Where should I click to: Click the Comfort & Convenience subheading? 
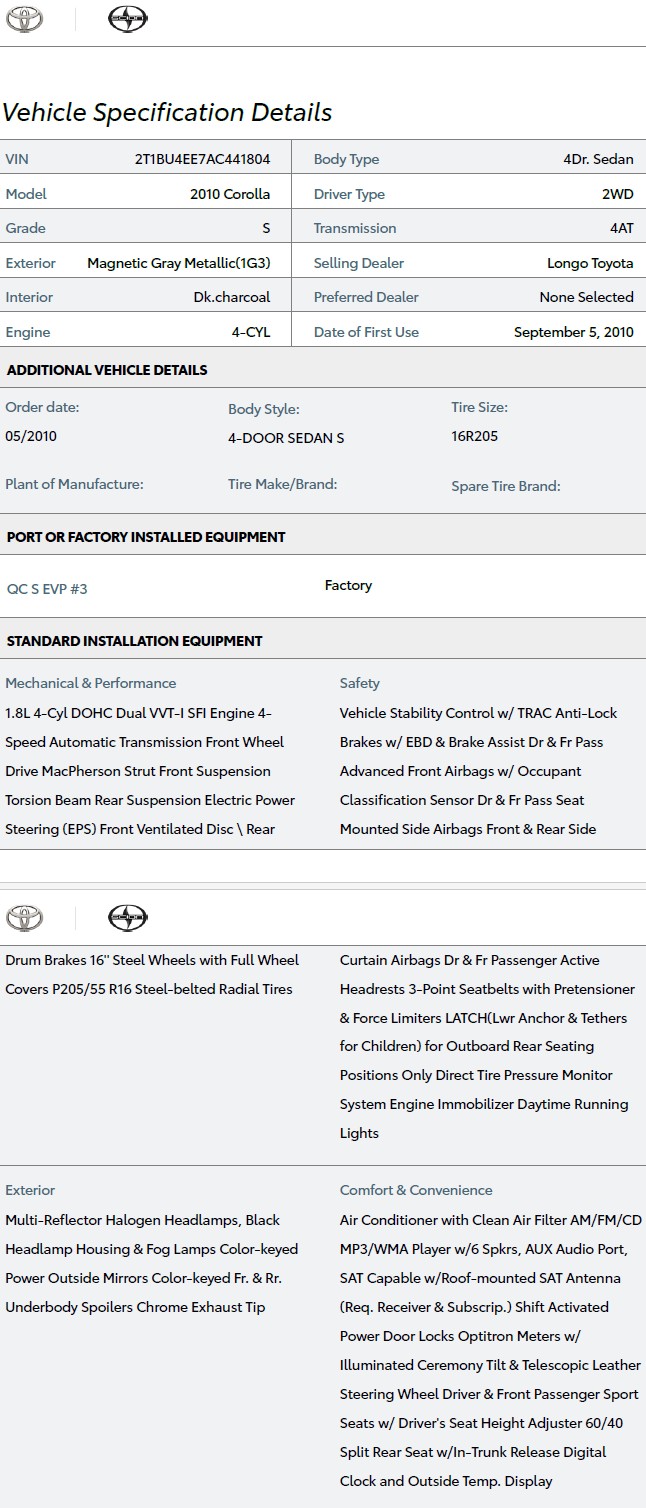[416, 1190]
